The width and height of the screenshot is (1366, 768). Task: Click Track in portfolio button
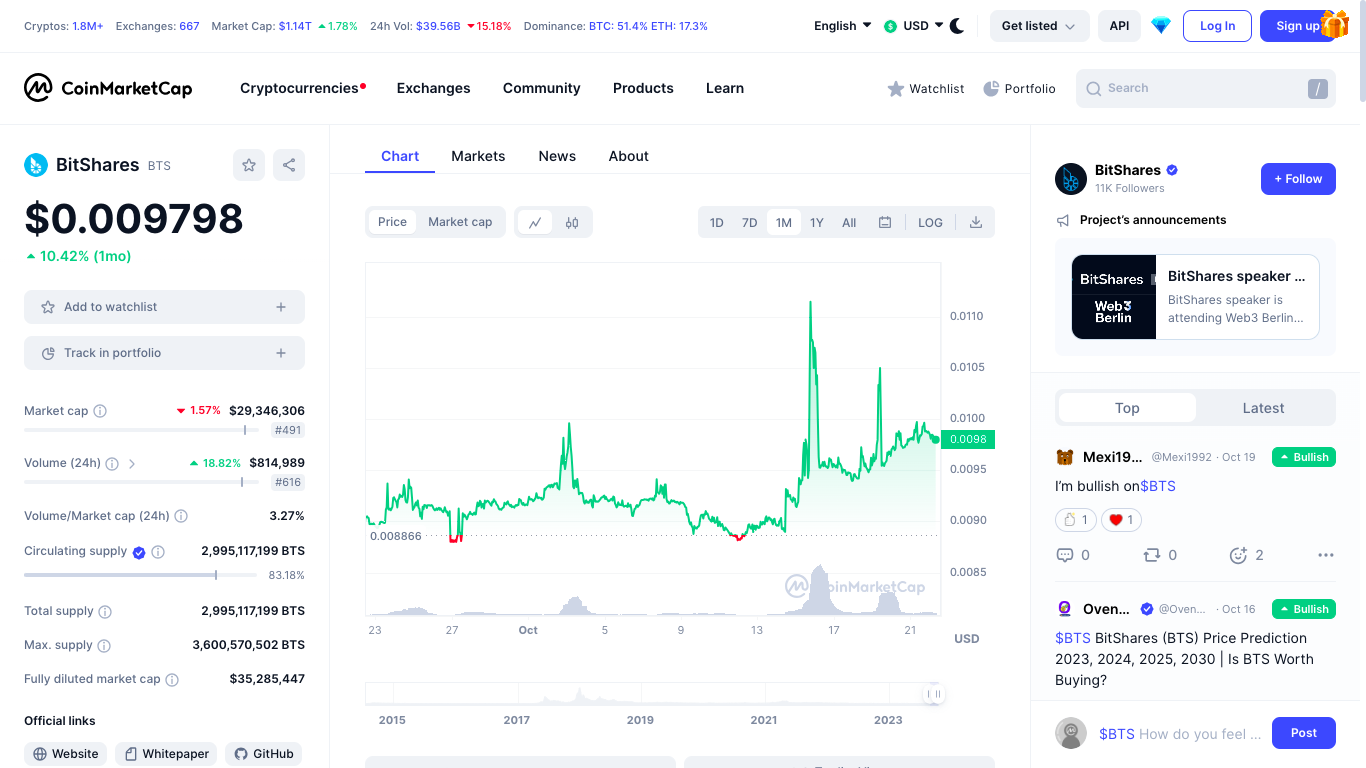tap(164, 353)
